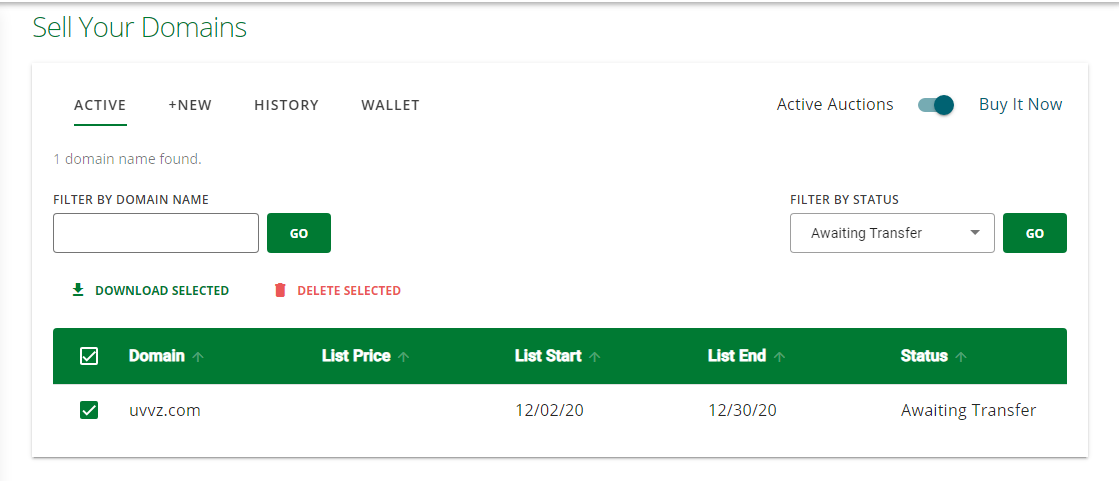Image resolution: width=1119 pixels, height=481 pixels.
Task: Uncheck the uvvz.com row checkbox
Action: pos(89,410)
